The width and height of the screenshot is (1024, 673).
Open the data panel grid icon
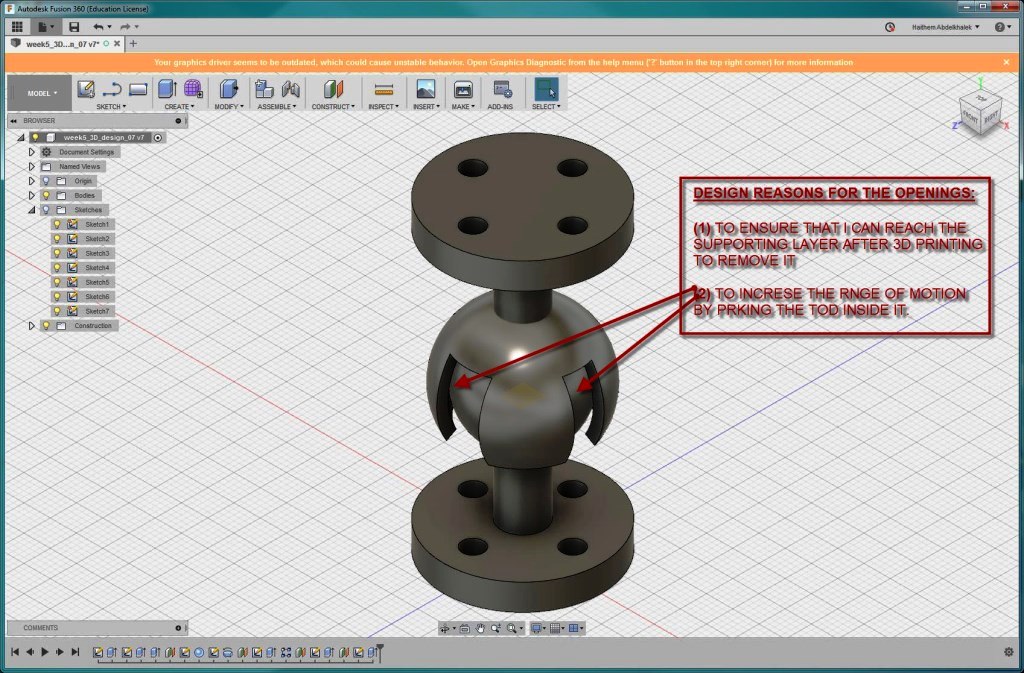(x=18, y=27)
